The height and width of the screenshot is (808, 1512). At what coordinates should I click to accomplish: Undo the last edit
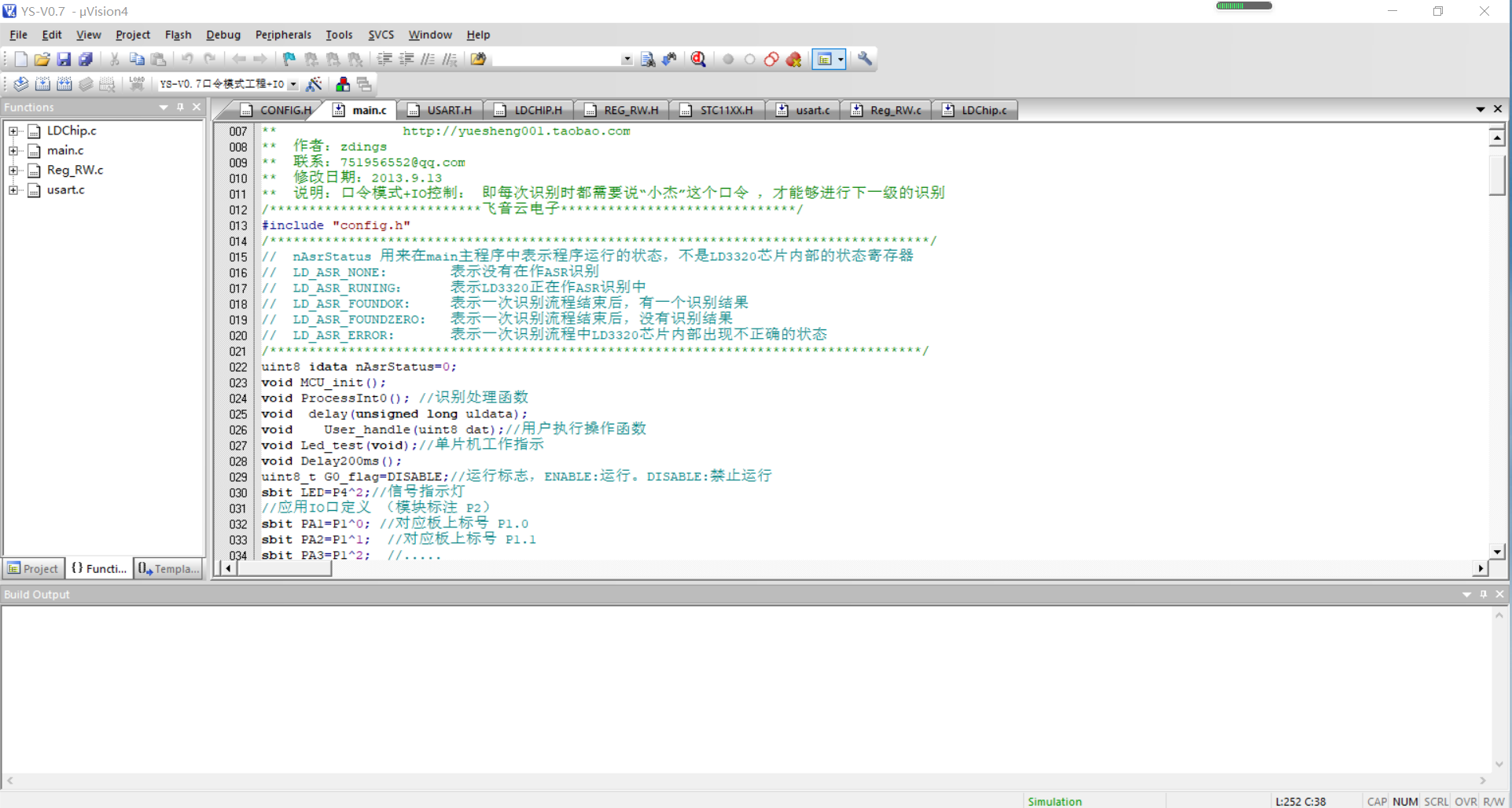pyautogui.click(x=187, y=59)
